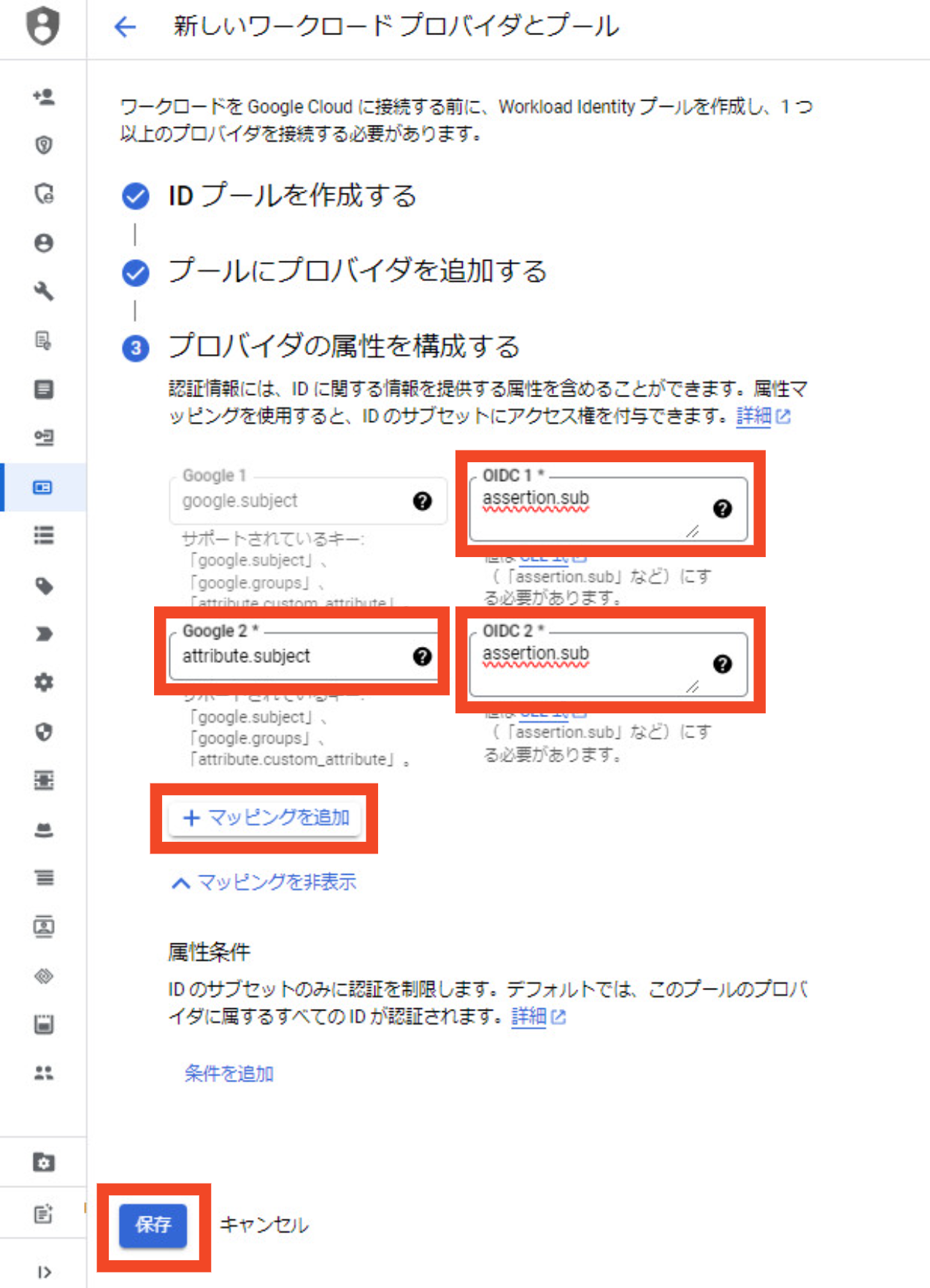Click help icon in OIDC 1 field
Screen dimensions: 930x1288
coord(723,509)
